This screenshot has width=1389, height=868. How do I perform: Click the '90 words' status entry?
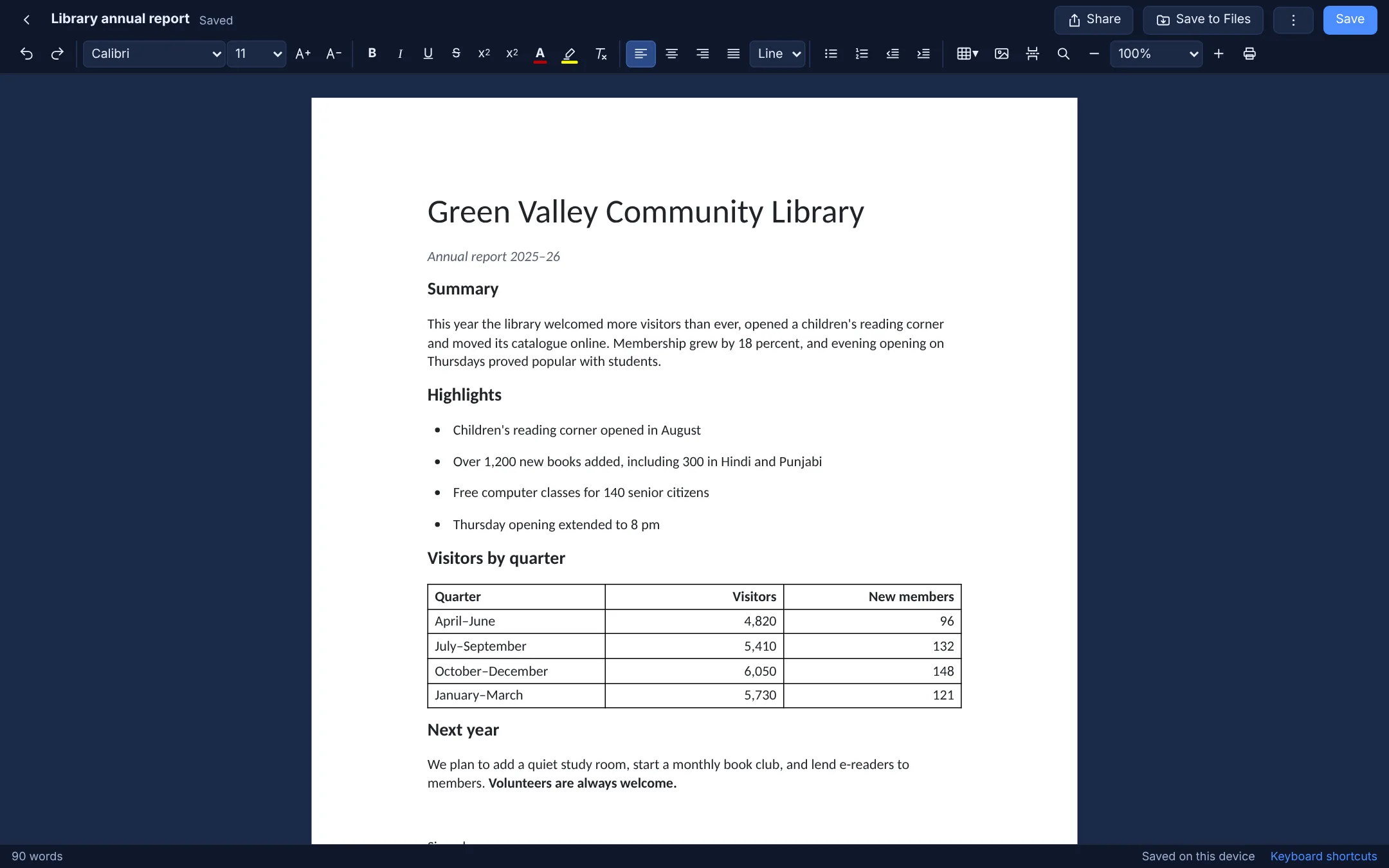coord(37,856)
